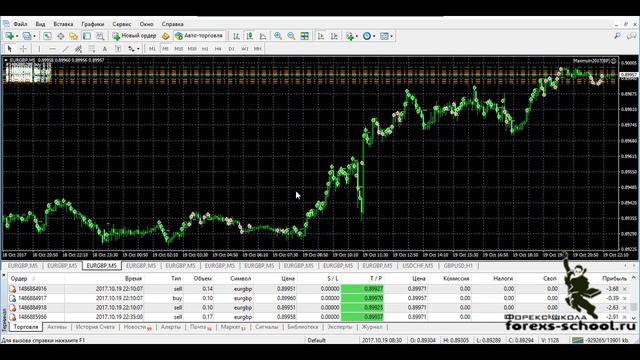Switch timeframe to M30
The height and width of the screenshot is (360, 640).
[x=192, y=49]
